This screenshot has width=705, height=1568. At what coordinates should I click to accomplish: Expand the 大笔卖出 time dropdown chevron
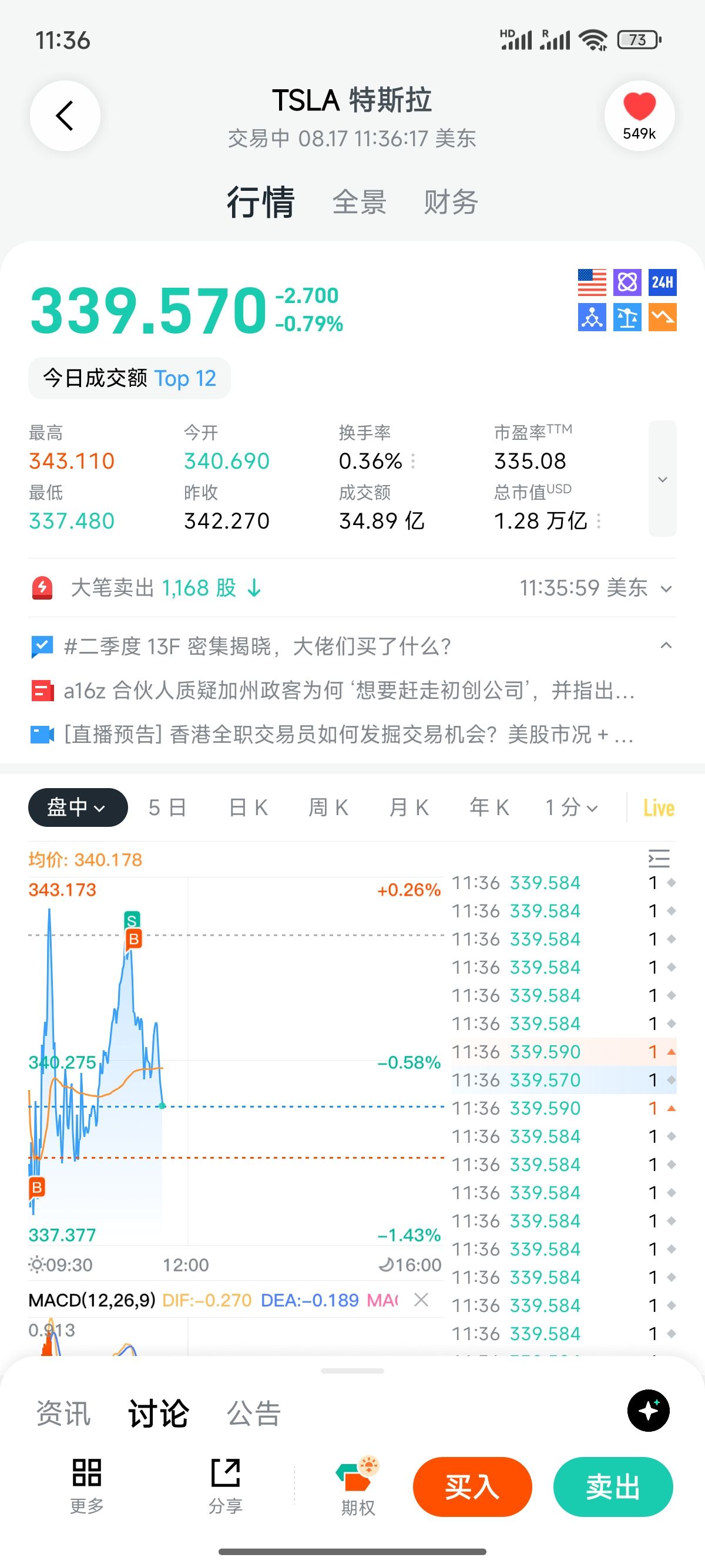click(x=667, y=588)
